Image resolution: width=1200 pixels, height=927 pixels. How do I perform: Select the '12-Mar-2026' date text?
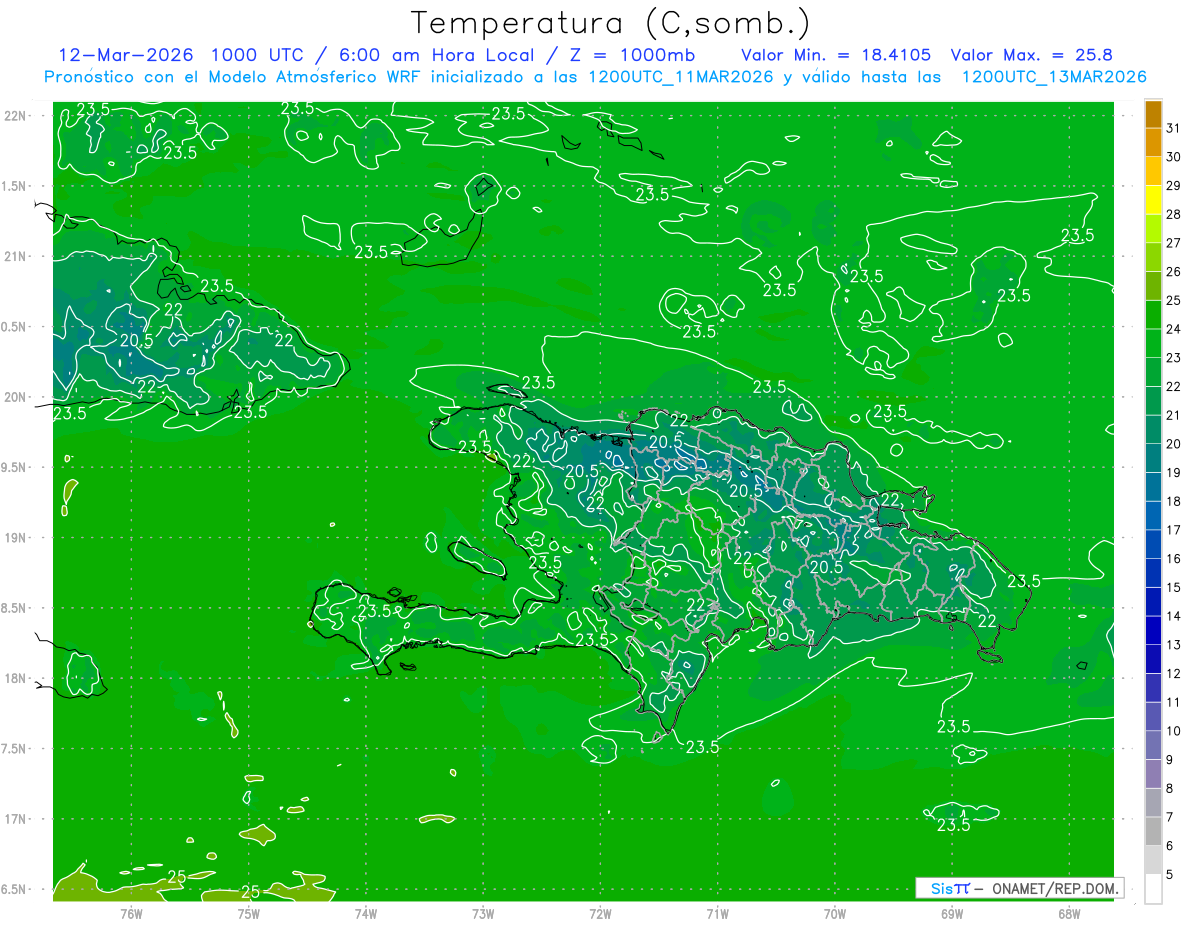pyautogui.click(x=125, y=55)
